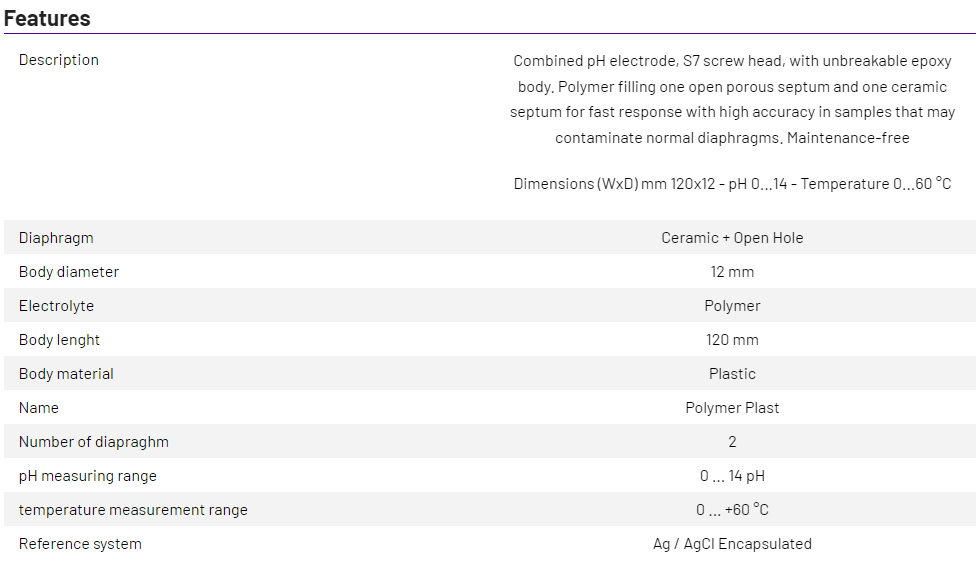This screenshot has height=570, width=979.
Task: Click the '0 ... 14 pH' value
Action: 732,476
